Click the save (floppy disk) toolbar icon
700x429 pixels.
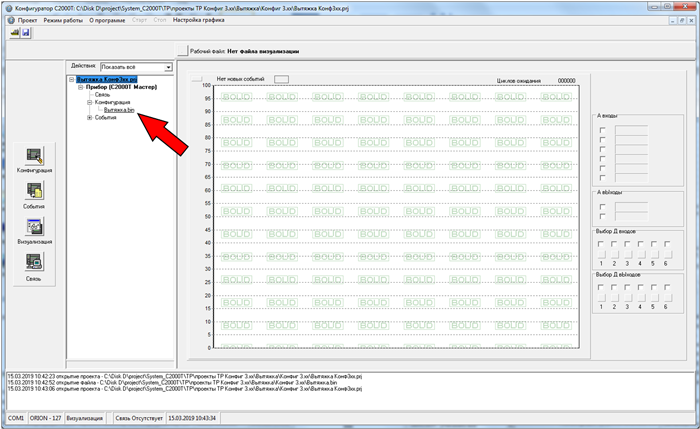pos(26,33)
